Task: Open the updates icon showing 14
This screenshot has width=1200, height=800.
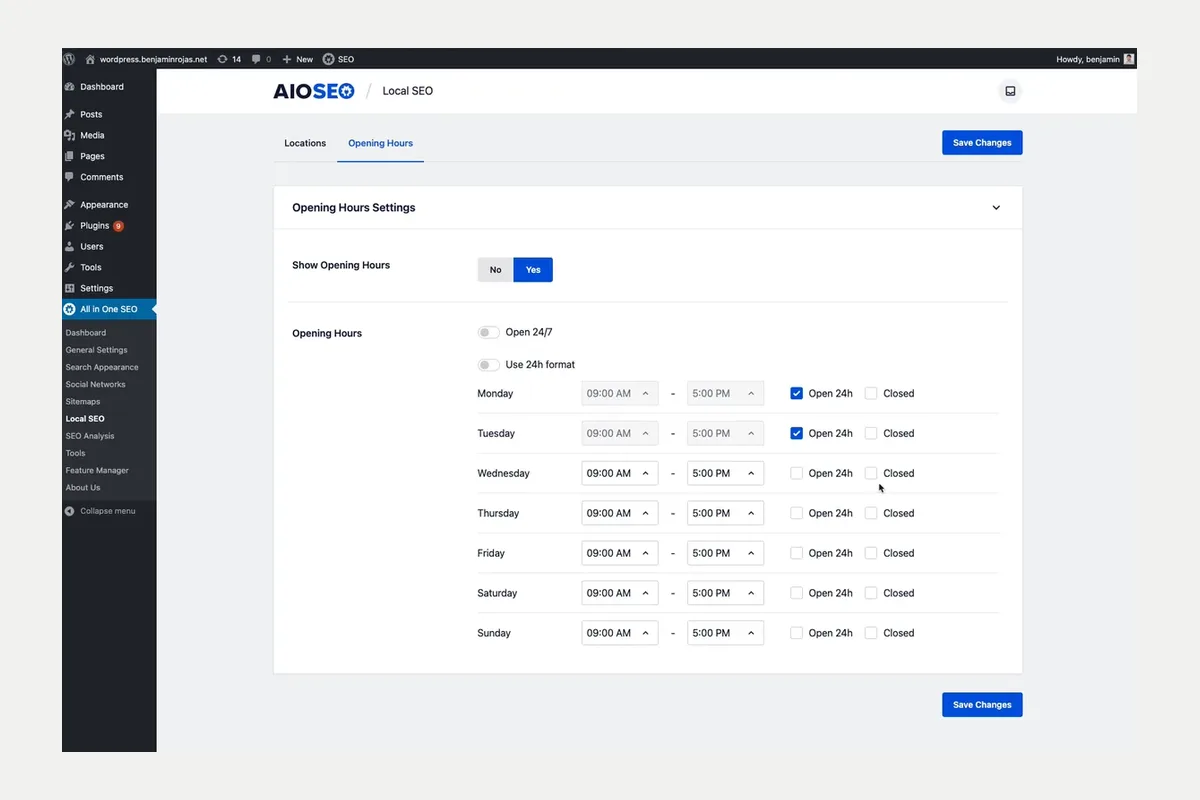Action: point(221,59)
